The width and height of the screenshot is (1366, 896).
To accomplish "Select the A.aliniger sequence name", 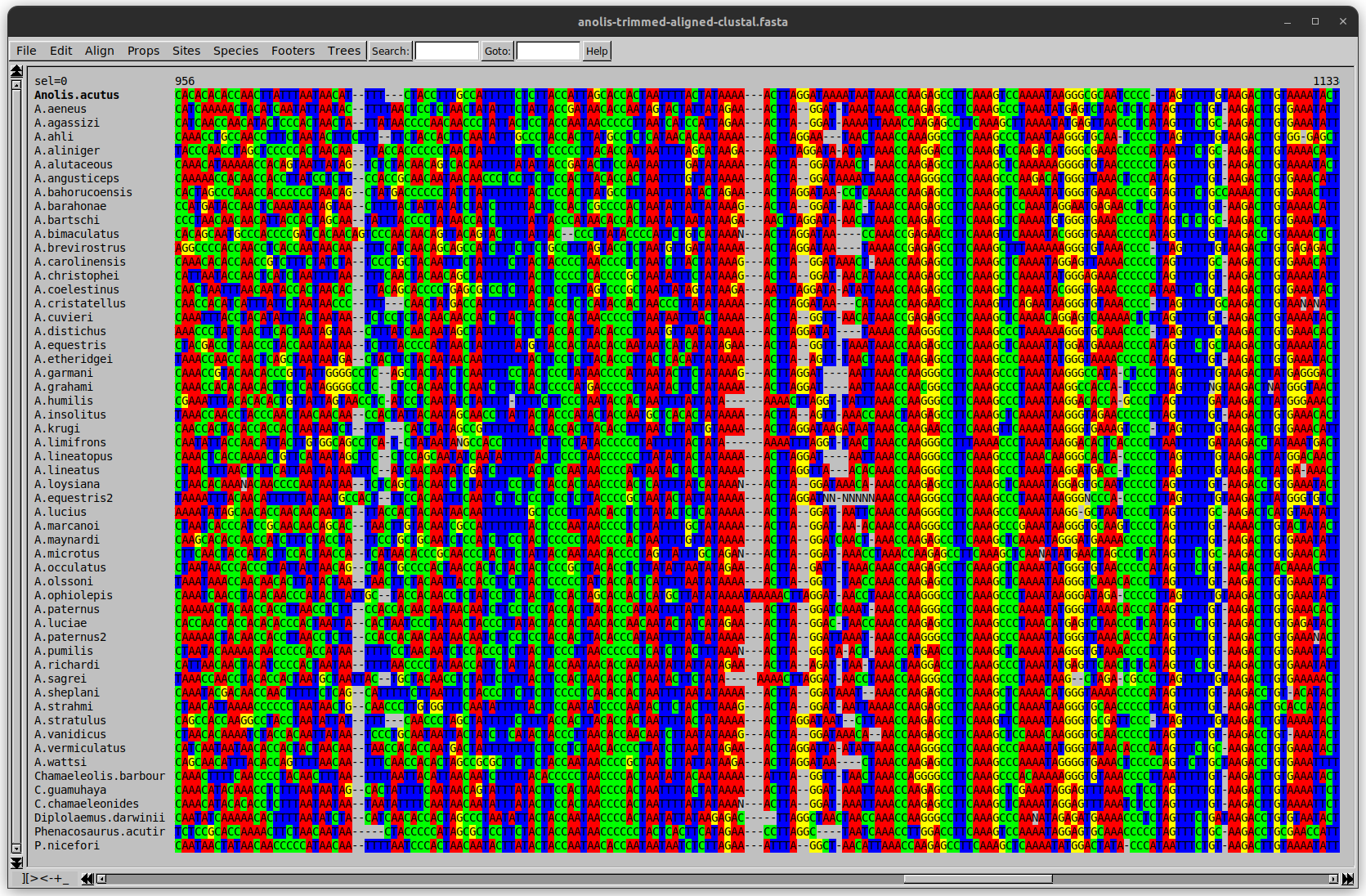I will click(x=67, y=150).
